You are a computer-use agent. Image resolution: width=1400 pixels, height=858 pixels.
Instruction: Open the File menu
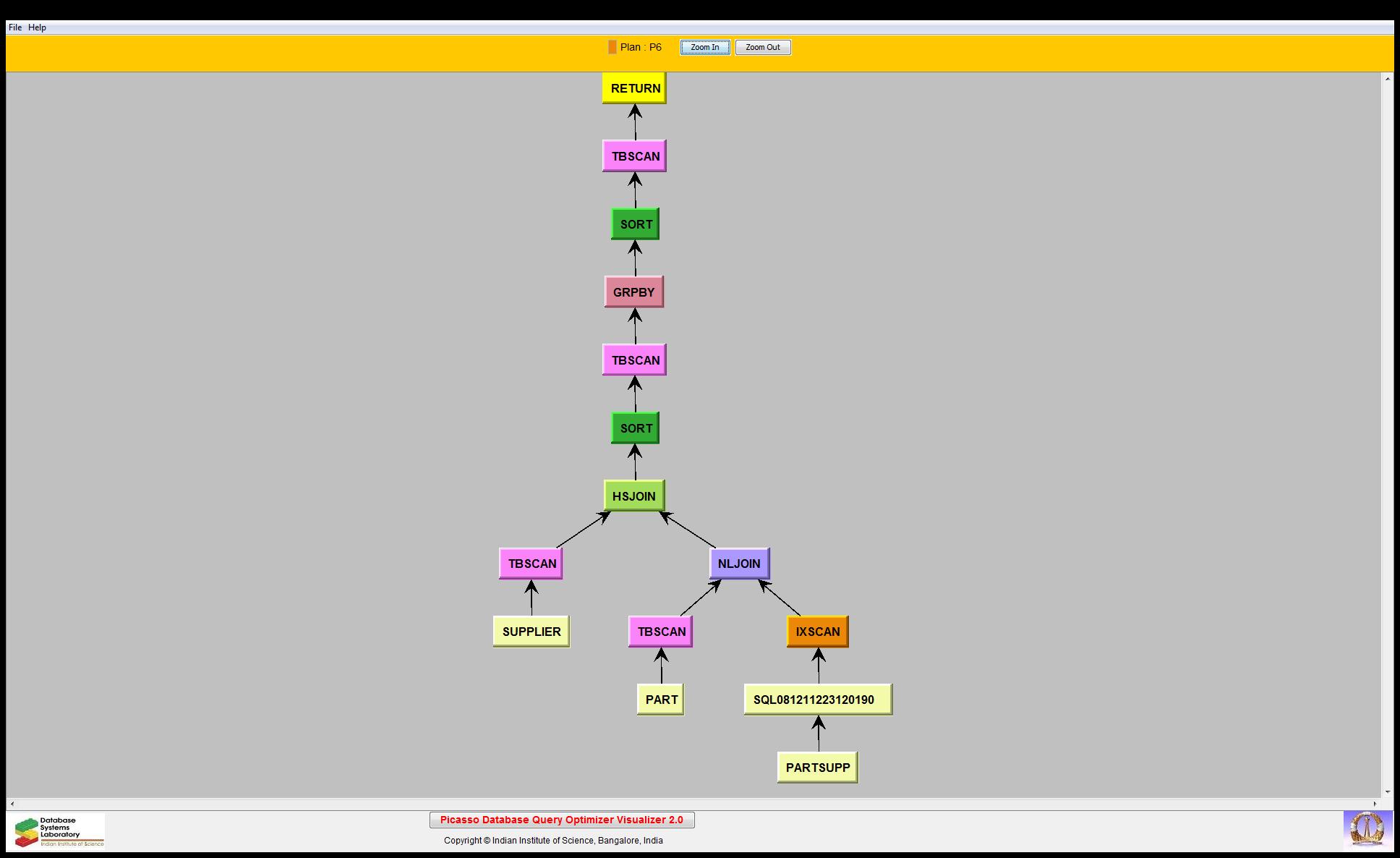point(15,27)
